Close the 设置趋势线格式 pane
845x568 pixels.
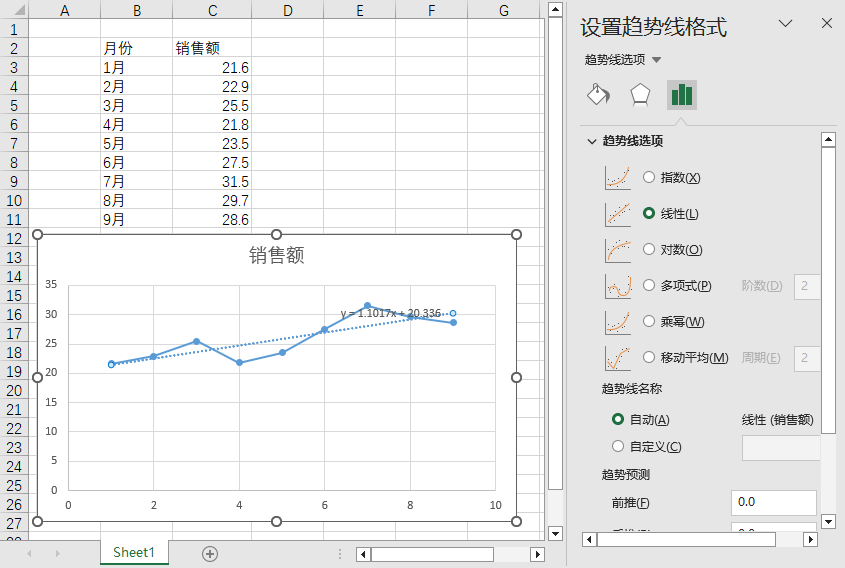[826, 24]
